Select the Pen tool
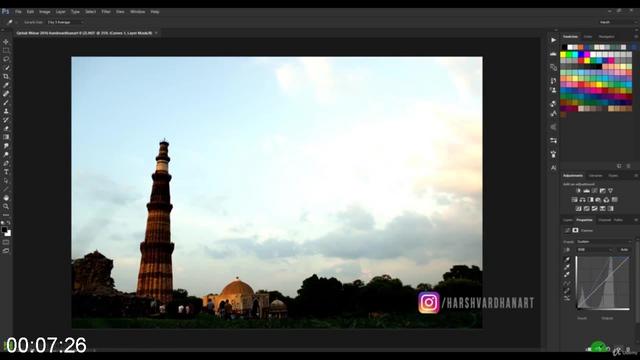This screenshot has width=640, height=360. (6, 163)
